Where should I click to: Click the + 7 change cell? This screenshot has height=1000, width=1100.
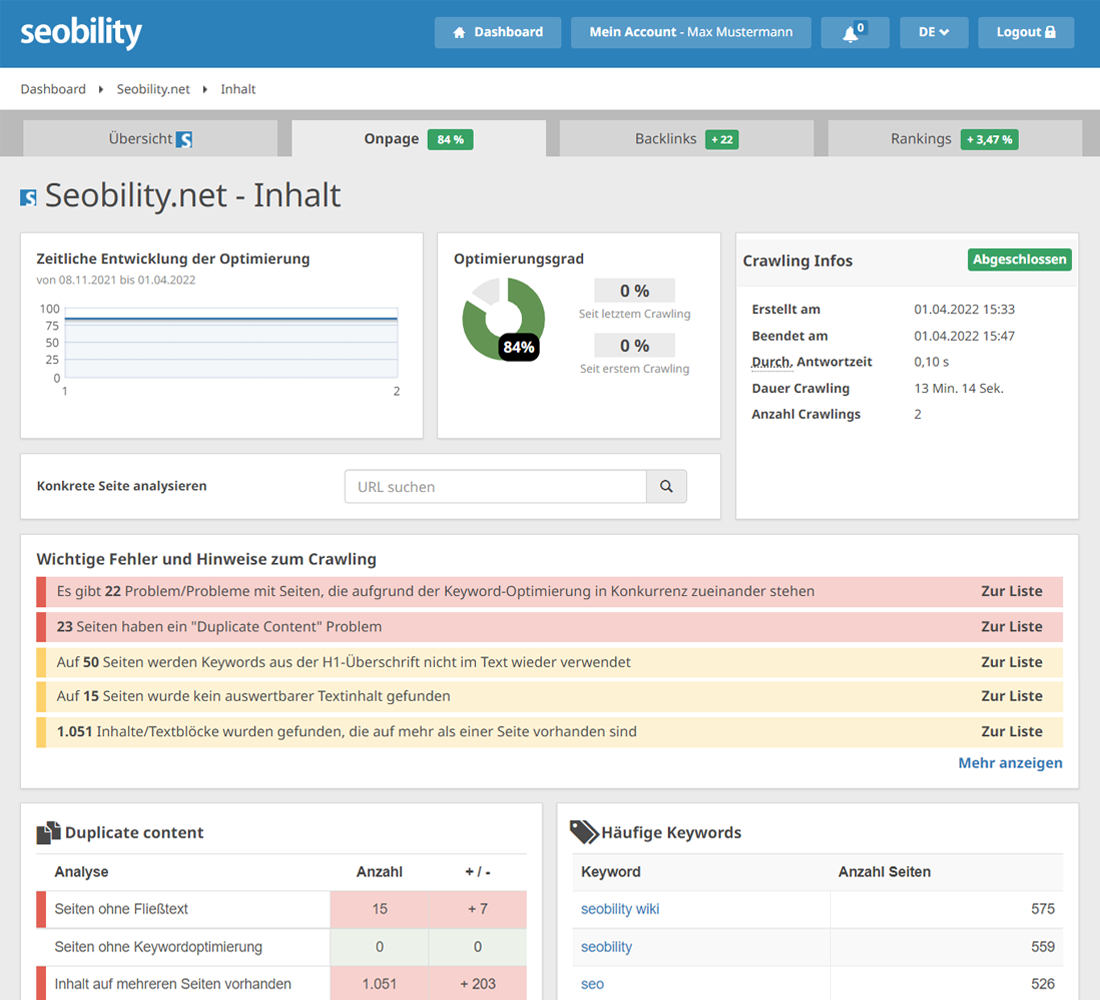[478, 909]
